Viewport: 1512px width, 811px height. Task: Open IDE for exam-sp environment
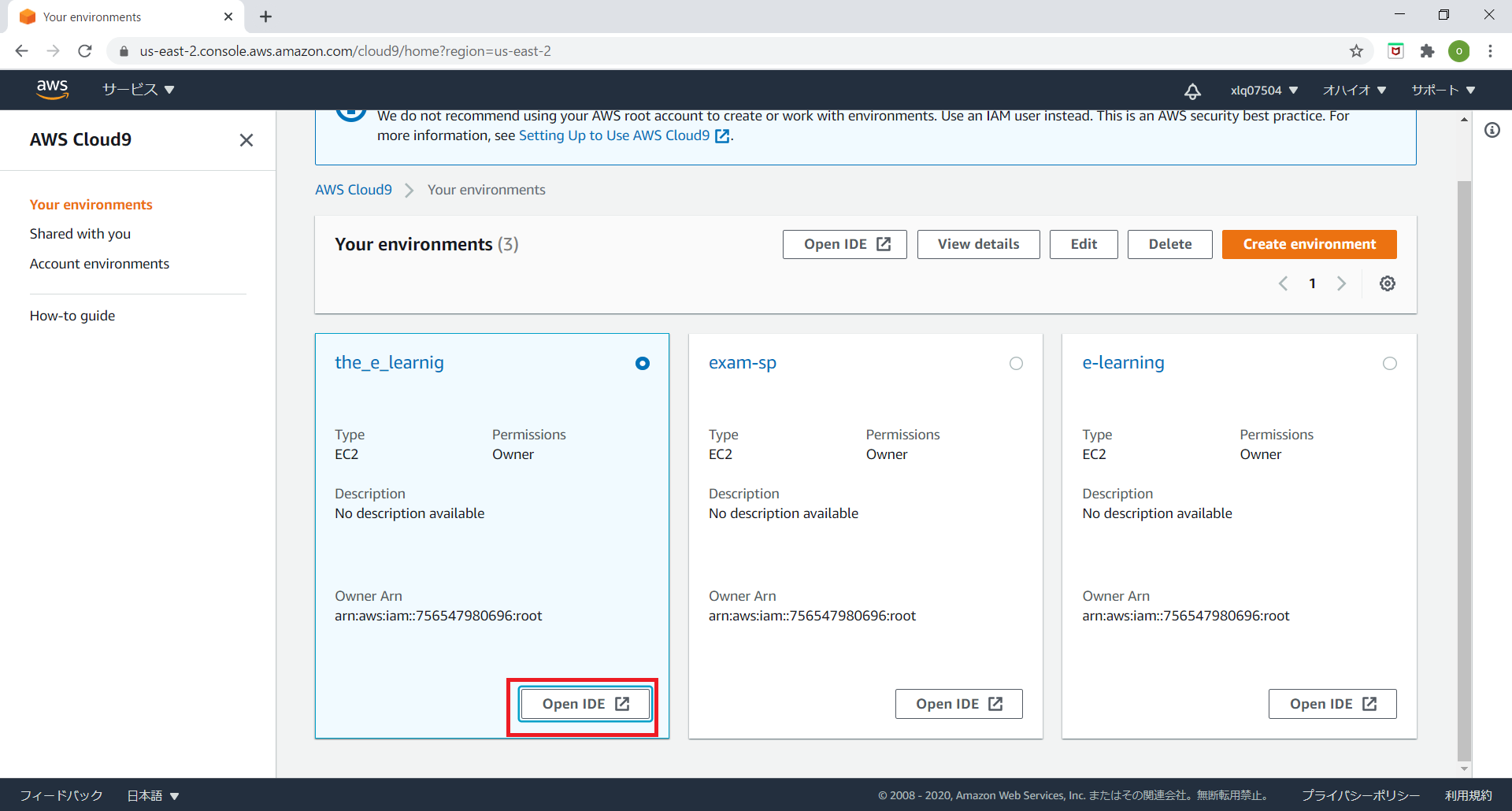pyautogui.click(x=958, y=704)
